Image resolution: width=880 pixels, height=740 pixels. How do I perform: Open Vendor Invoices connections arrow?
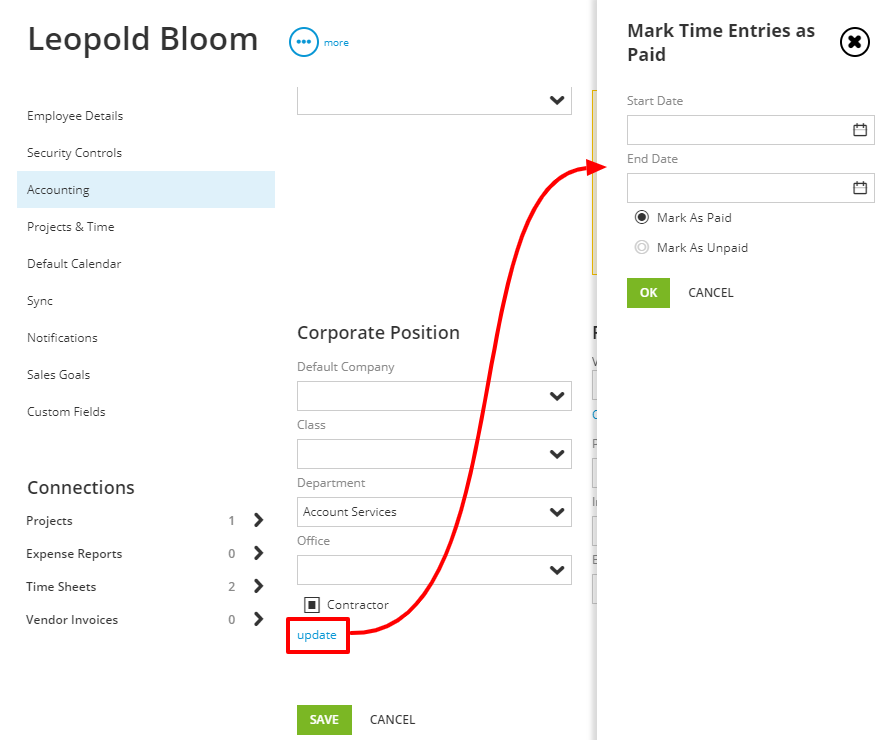(258, 619)
